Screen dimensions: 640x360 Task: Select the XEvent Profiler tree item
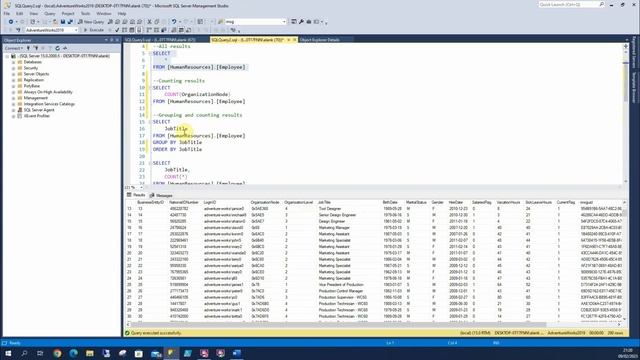[x=36, y=116]
